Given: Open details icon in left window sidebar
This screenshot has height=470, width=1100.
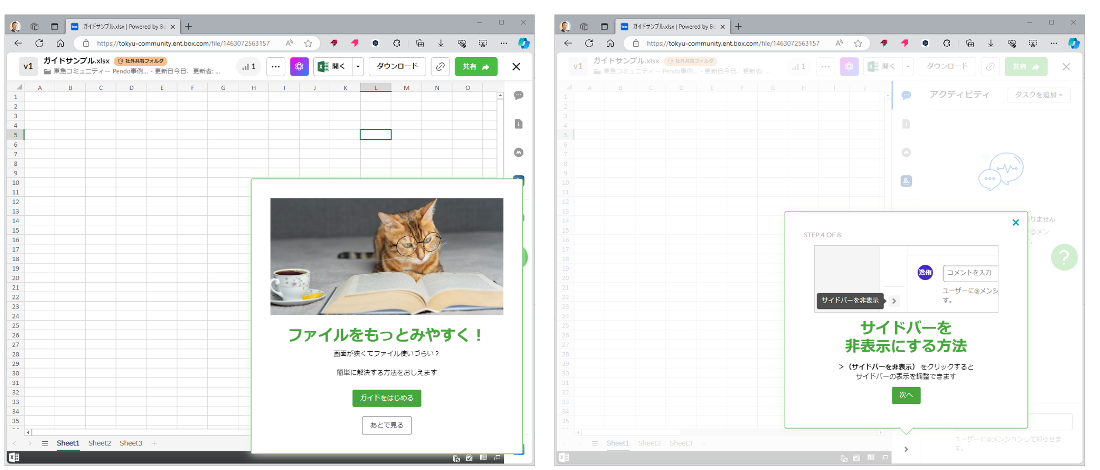Looking at the screenshot, I should (x=518, y=123).
